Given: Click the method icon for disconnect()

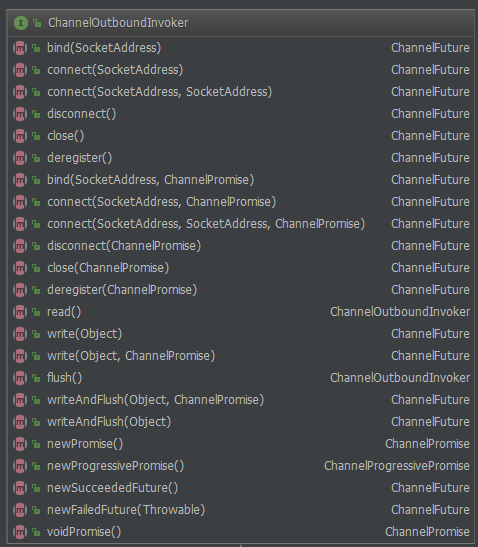Looking at the screenshot, I should (x=20, y=114).
